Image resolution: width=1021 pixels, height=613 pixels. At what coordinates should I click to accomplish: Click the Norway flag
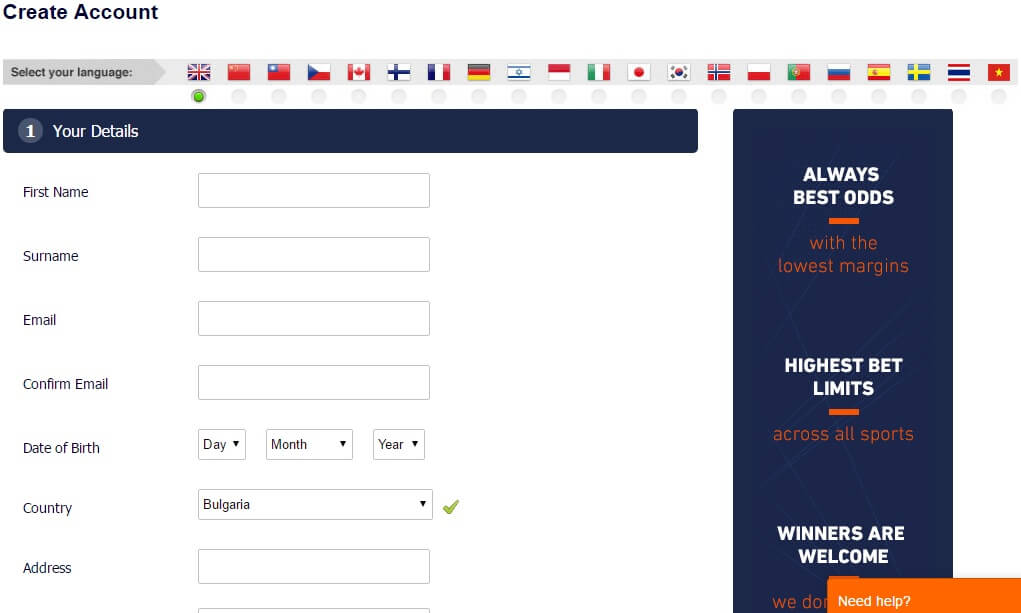pyautogui.click(x=718, y=72)
